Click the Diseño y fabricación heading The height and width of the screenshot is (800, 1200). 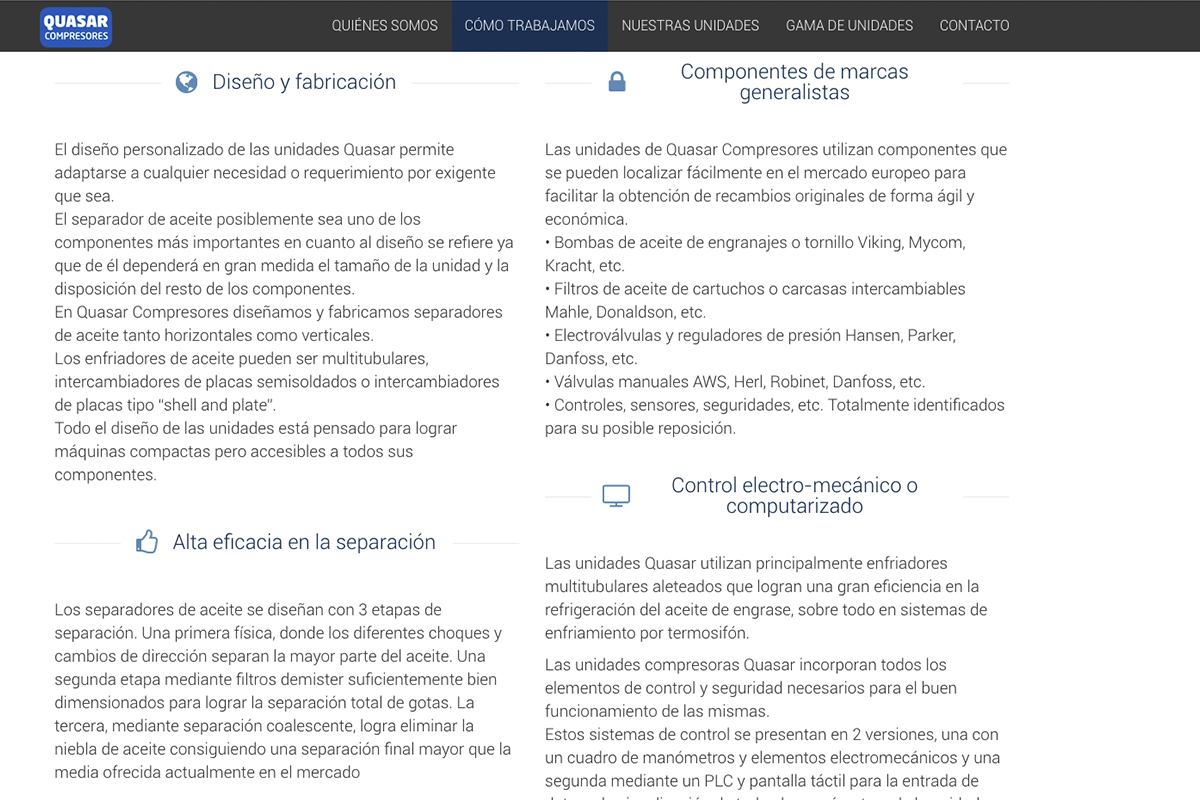click(304, 82)
